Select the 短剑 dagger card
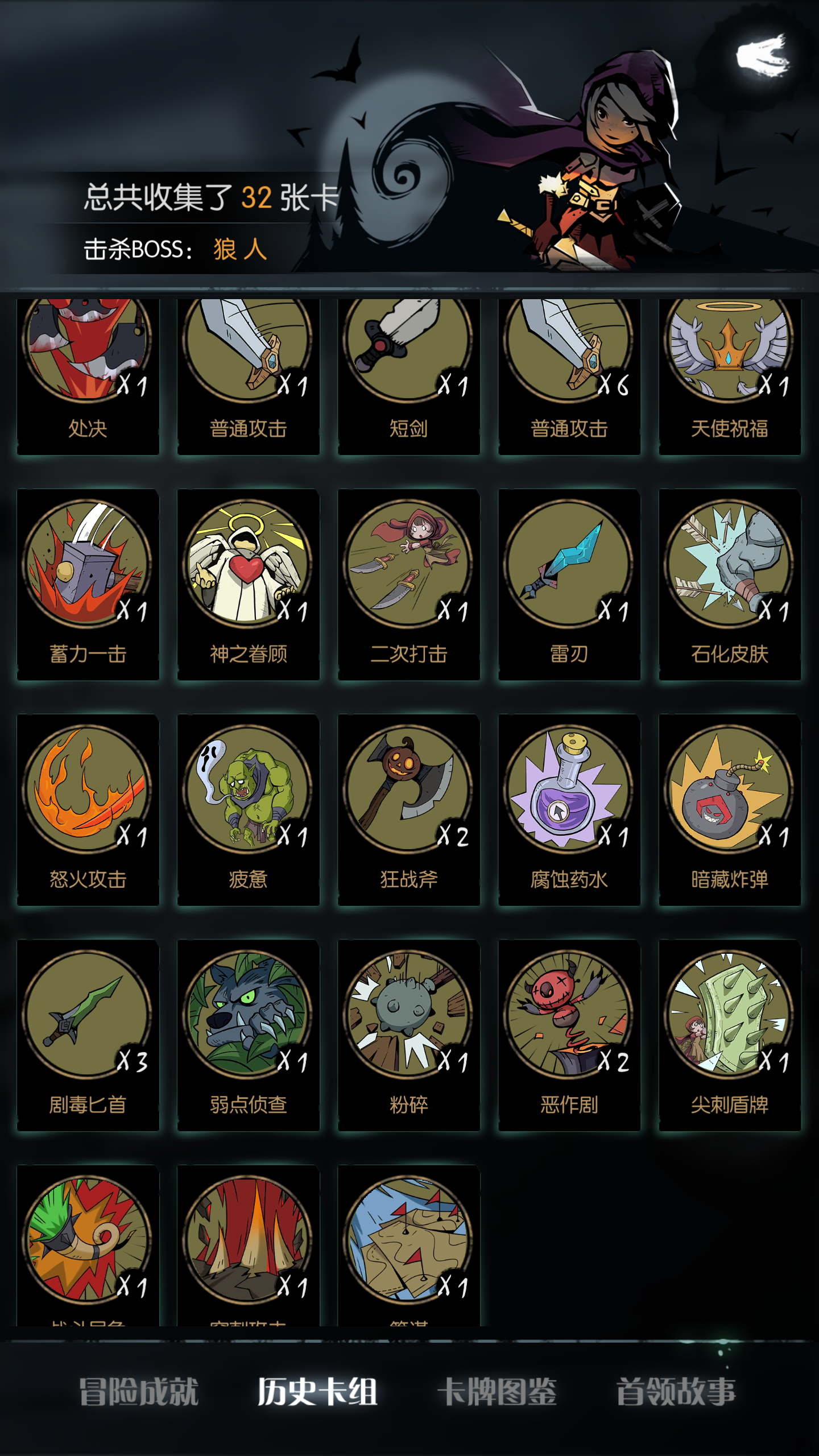819x1456 pixels. click(x=409, y=377)
